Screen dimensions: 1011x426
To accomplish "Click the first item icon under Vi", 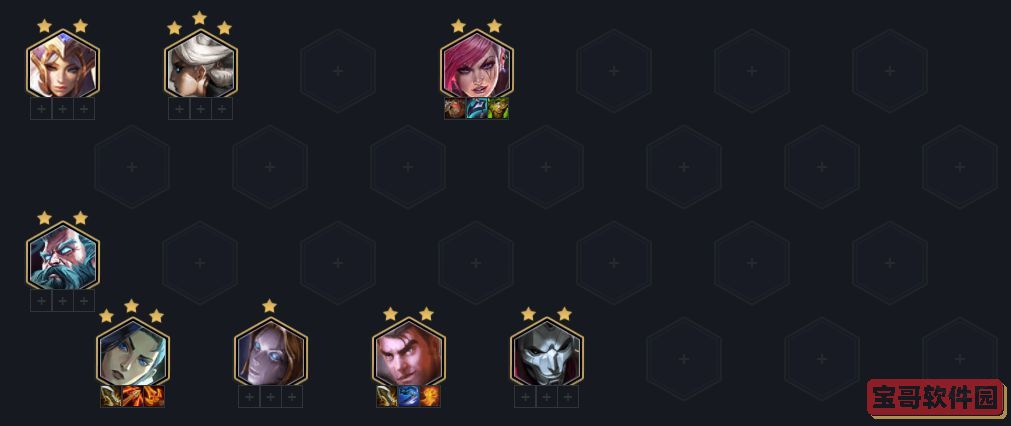I will (455, 108).
